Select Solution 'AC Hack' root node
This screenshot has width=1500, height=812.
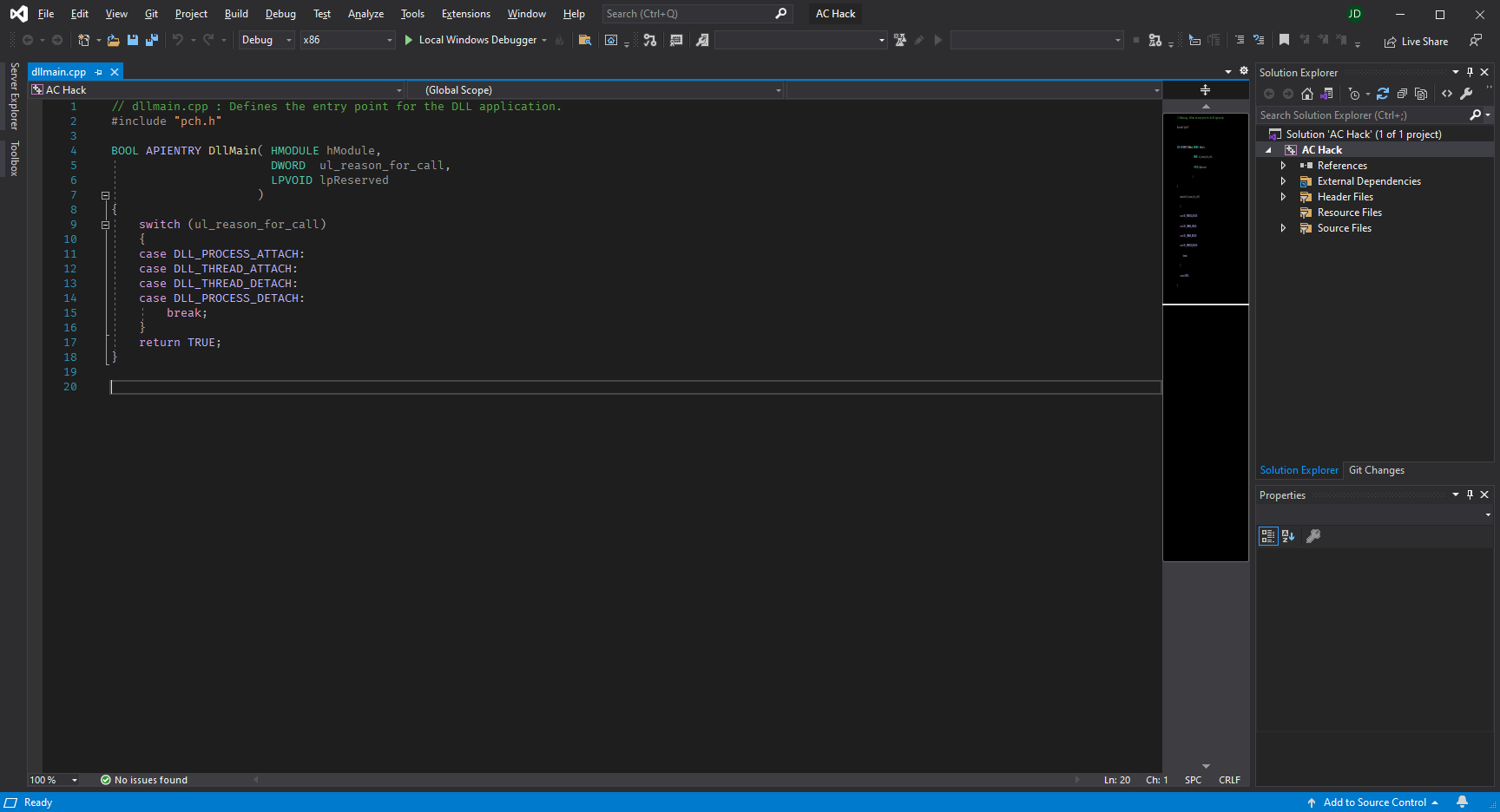1363,134
